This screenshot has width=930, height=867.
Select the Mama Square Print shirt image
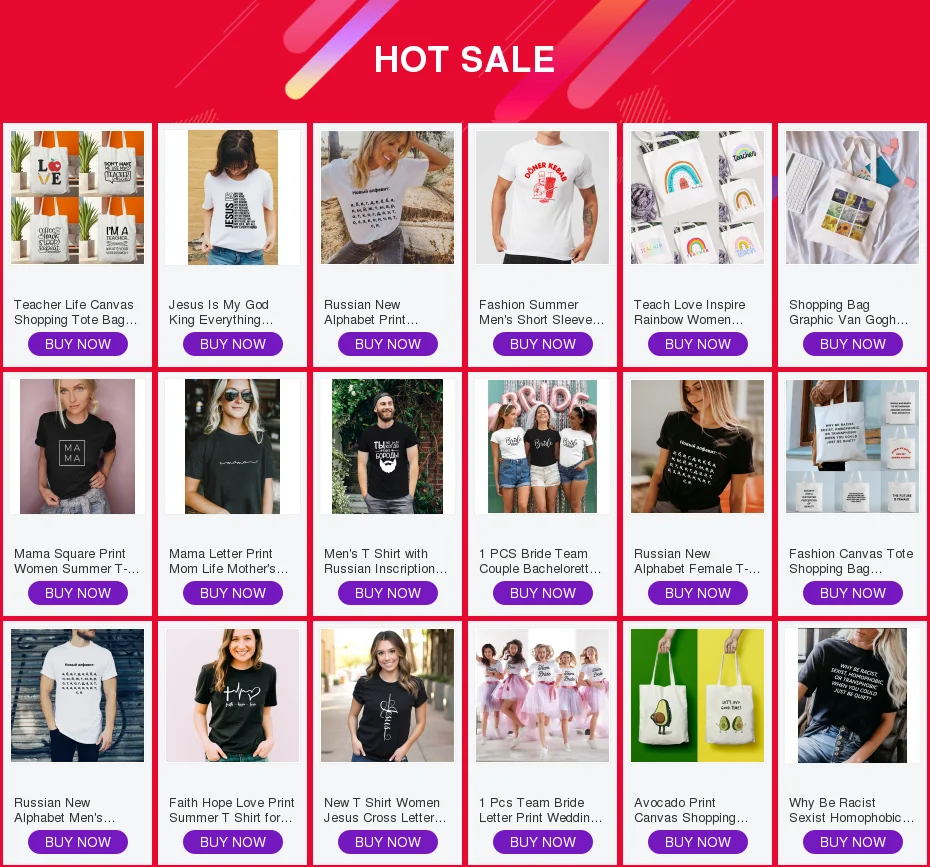coord(78,447)
